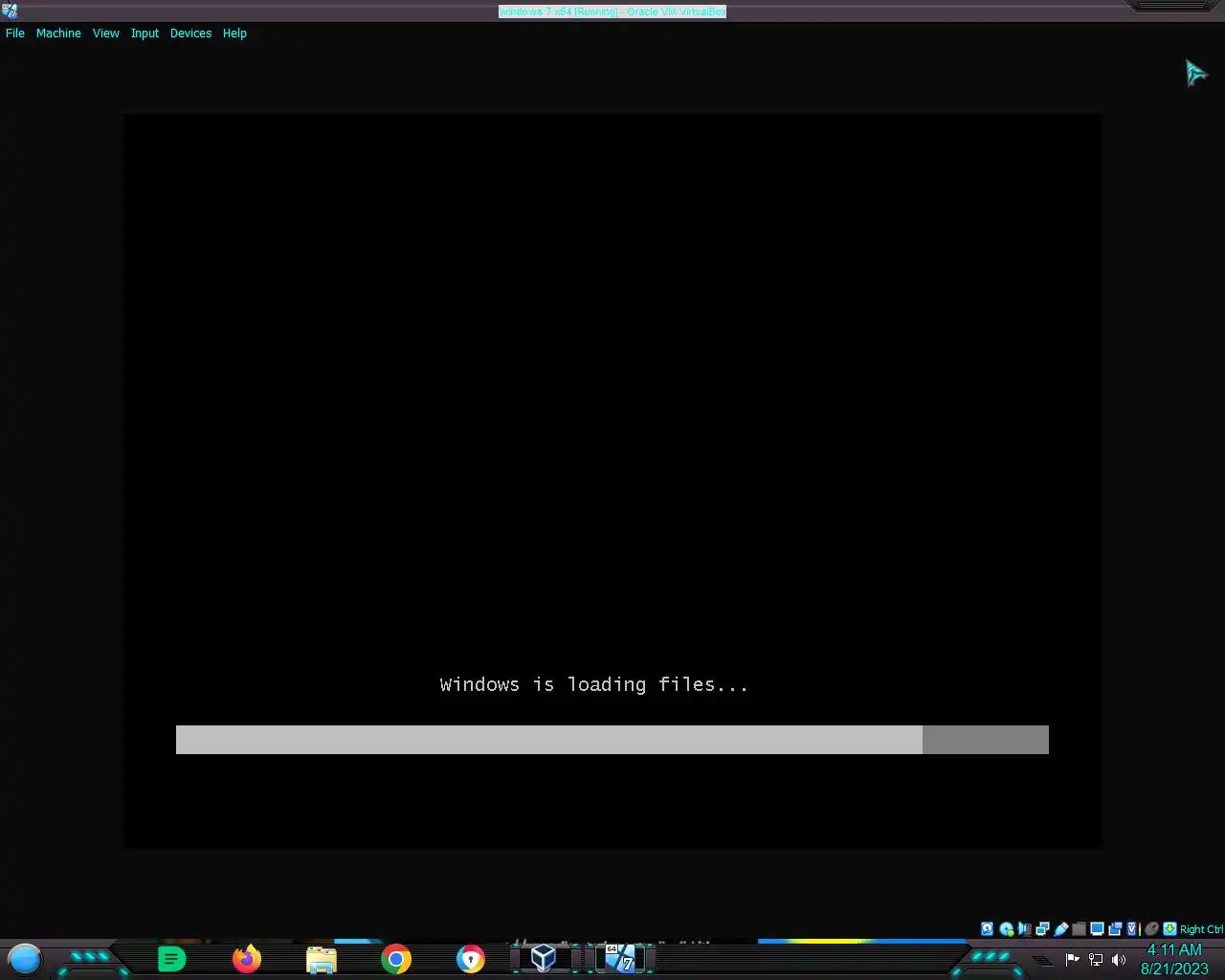
Task: Click the hard disk activity indicator
Action: (987, 928)
